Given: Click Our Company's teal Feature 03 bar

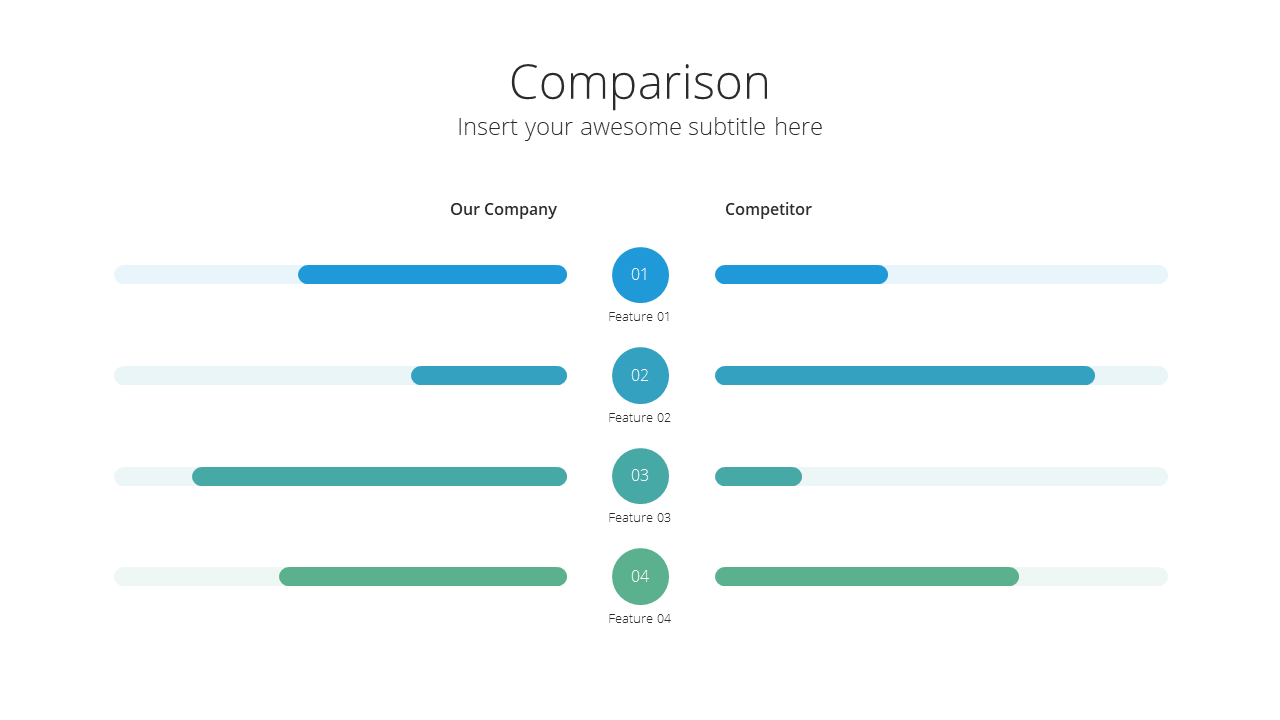Looking at the screenshot, I should (x=379, y=477).
